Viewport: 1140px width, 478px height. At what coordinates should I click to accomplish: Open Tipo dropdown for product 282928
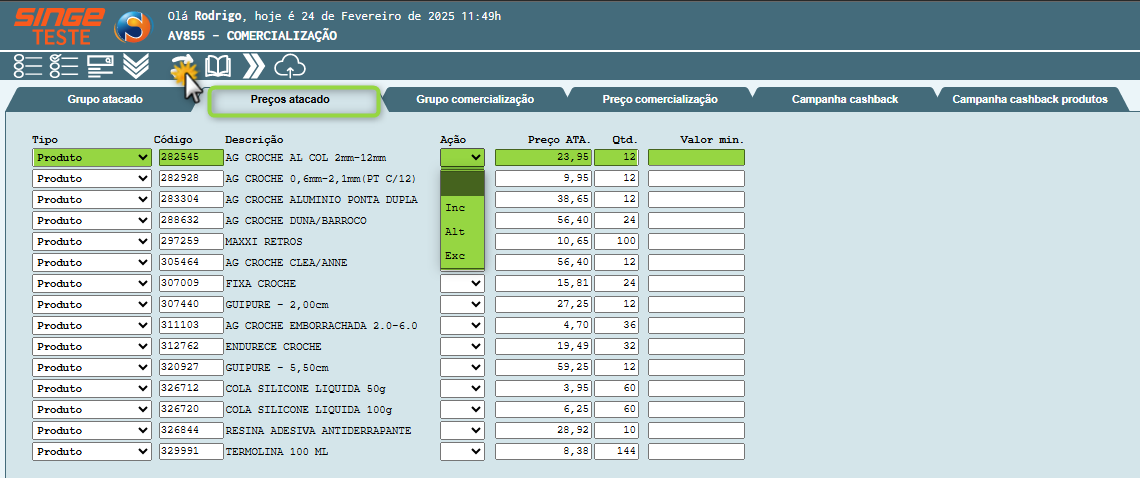pyautogui.click(x=91, y=178)
